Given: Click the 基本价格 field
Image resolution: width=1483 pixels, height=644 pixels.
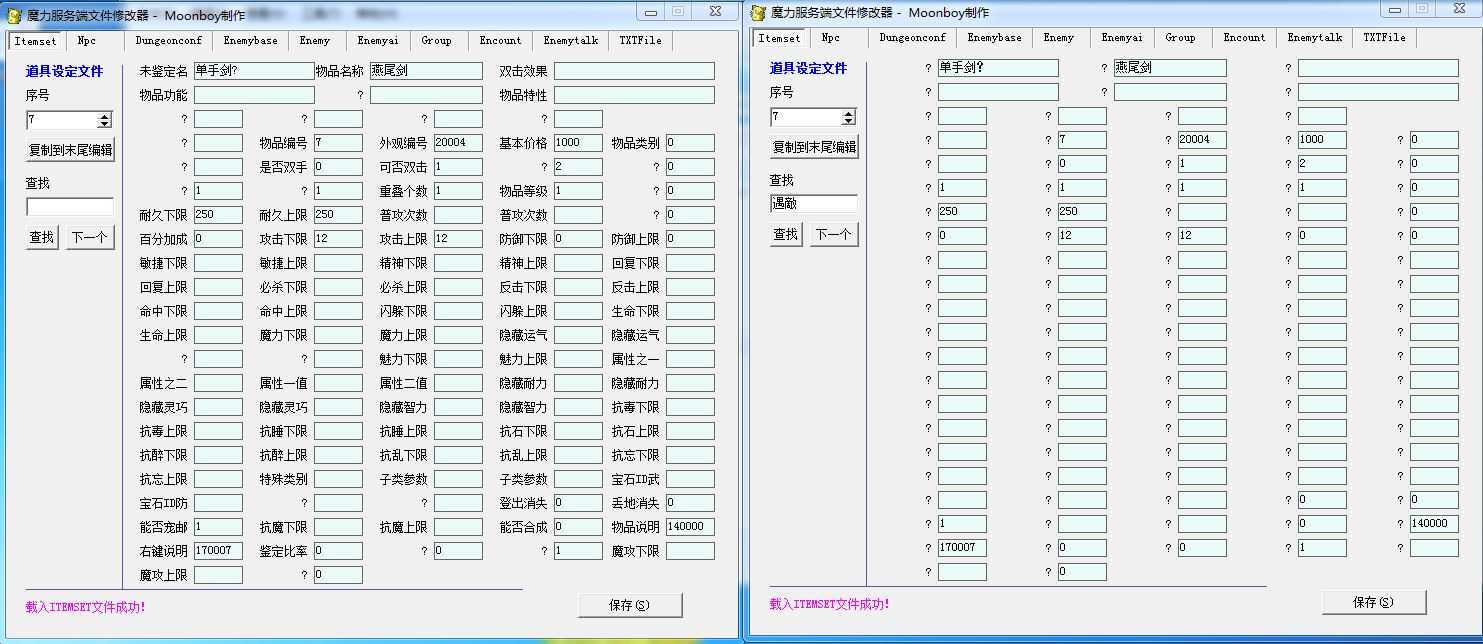Looking at the screenshot, I should (578, 143).
